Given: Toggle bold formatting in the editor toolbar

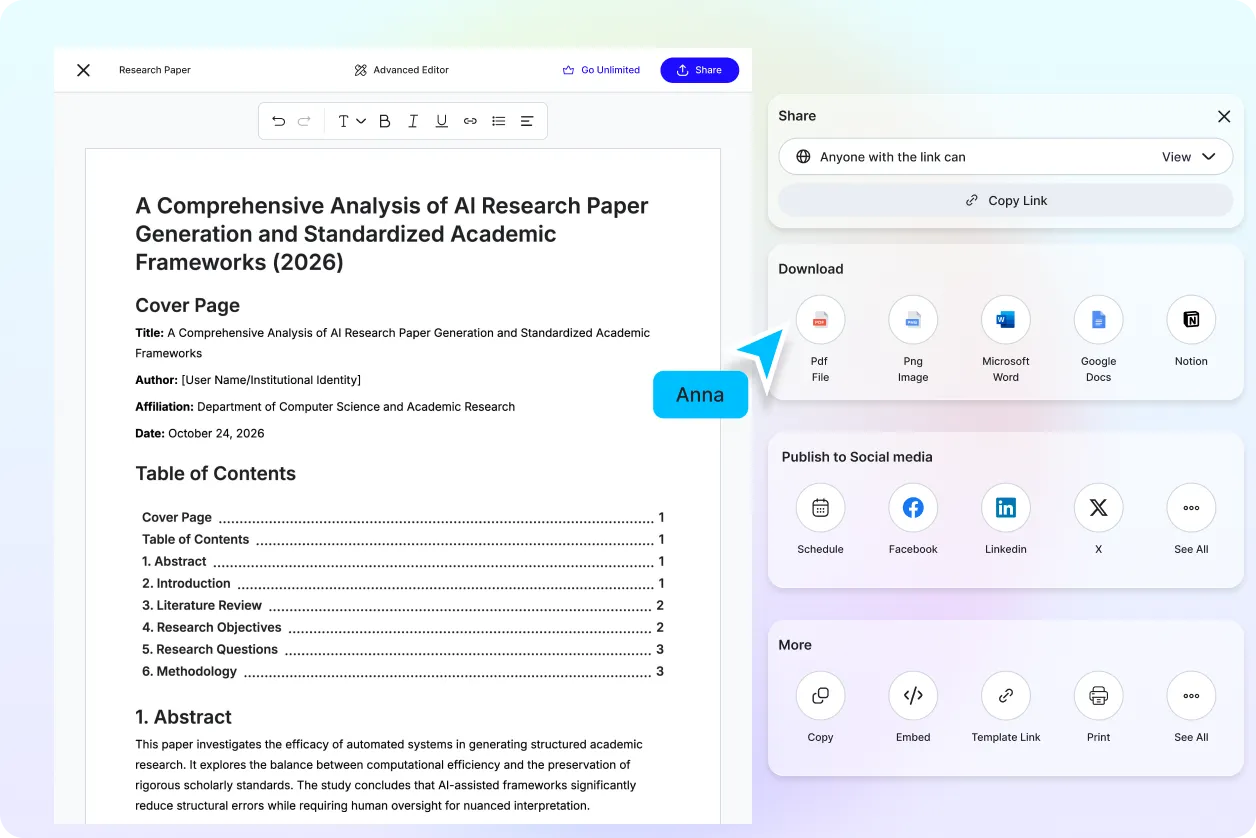Looking at the screenshot, I should 384,120.
